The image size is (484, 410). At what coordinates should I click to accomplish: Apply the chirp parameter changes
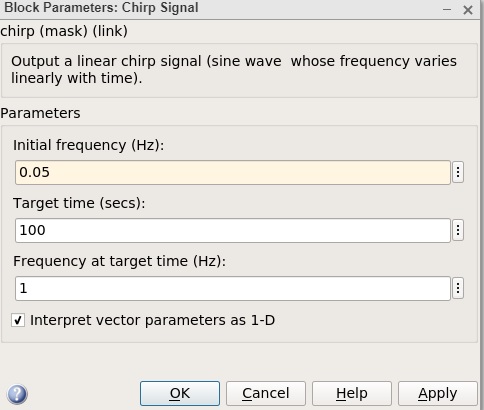point(438,394)
